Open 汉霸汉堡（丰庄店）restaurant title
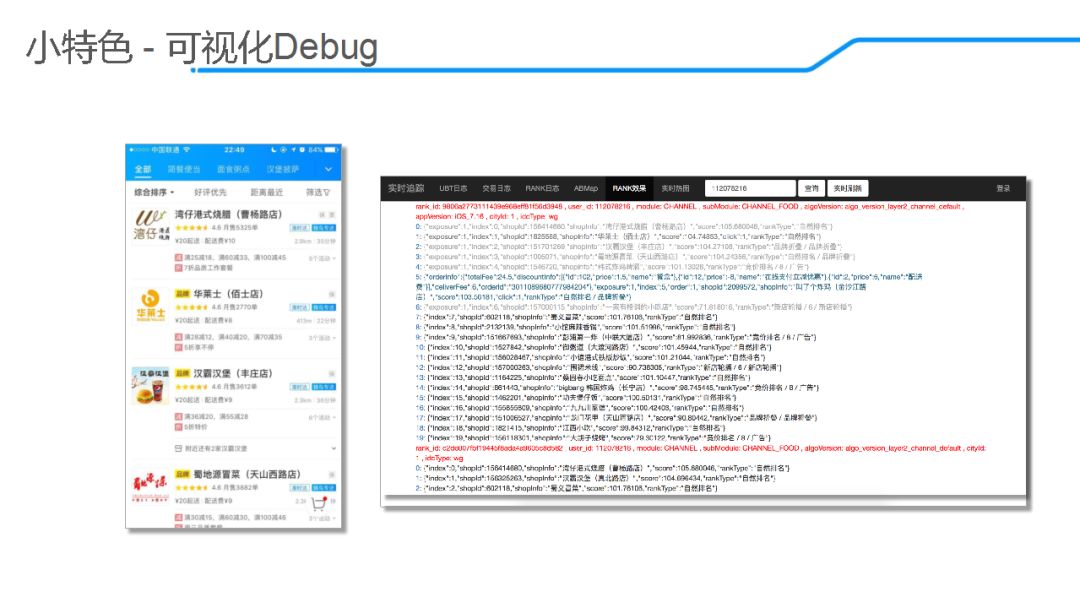 [233, 373]
